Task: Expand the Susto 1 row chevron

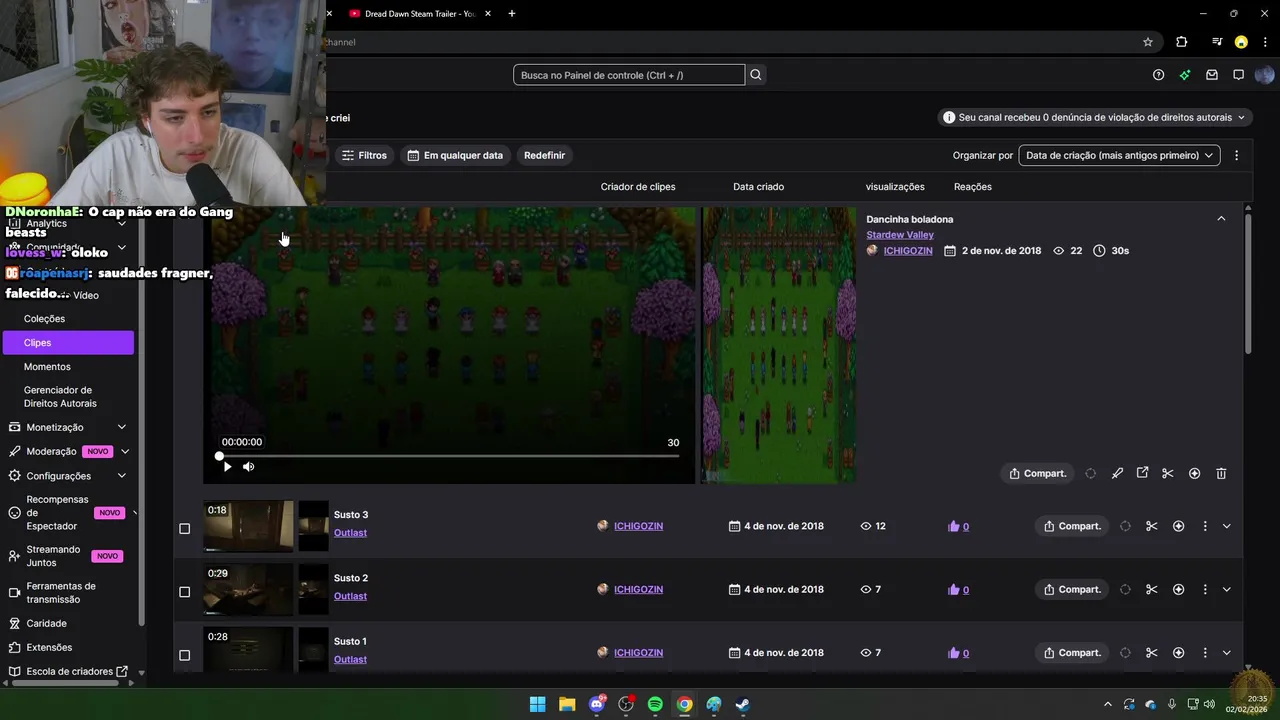Action: (x=1227, y=653)
